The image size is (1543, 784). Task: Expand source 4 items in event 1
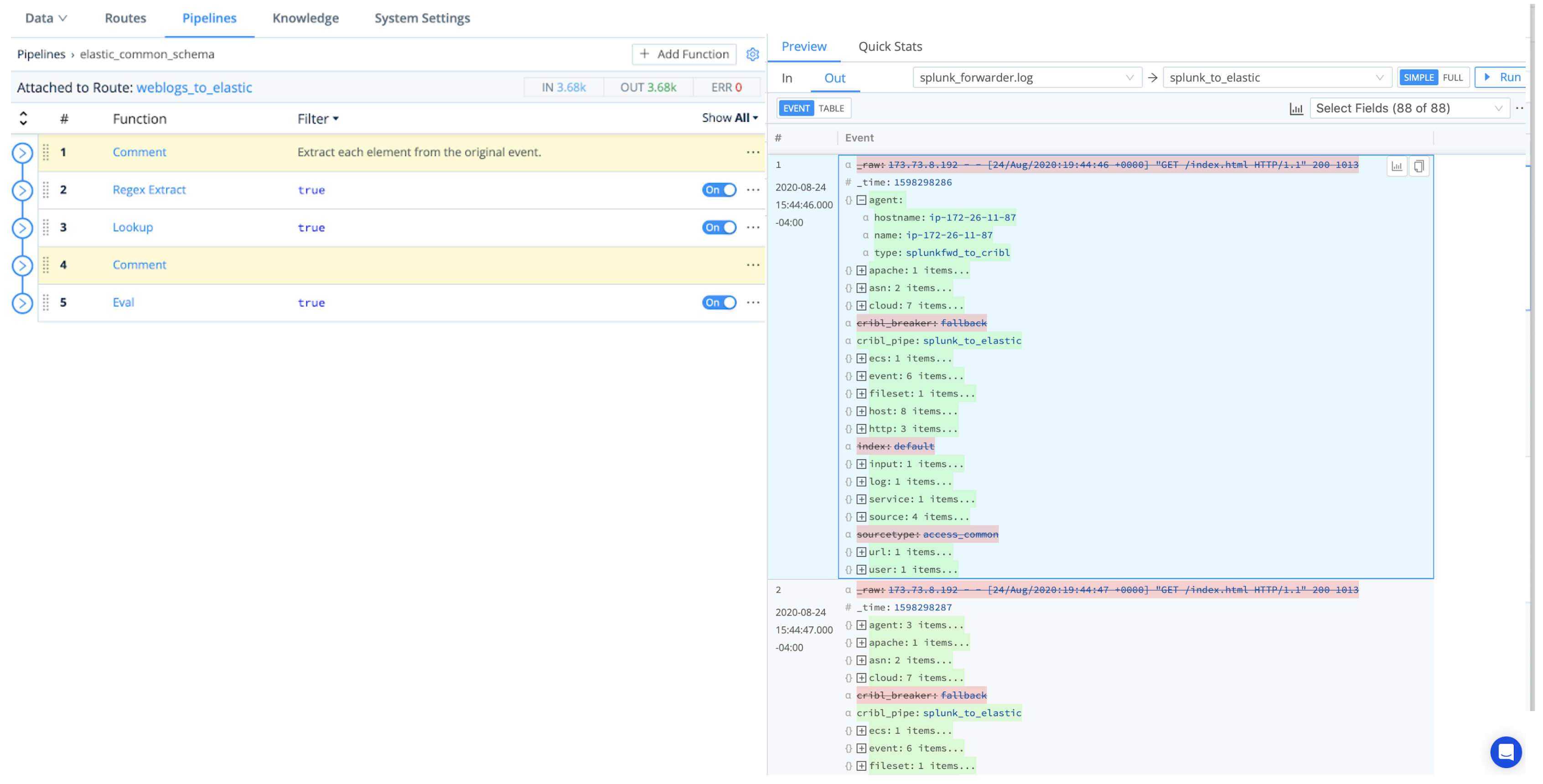coord(861,517)
